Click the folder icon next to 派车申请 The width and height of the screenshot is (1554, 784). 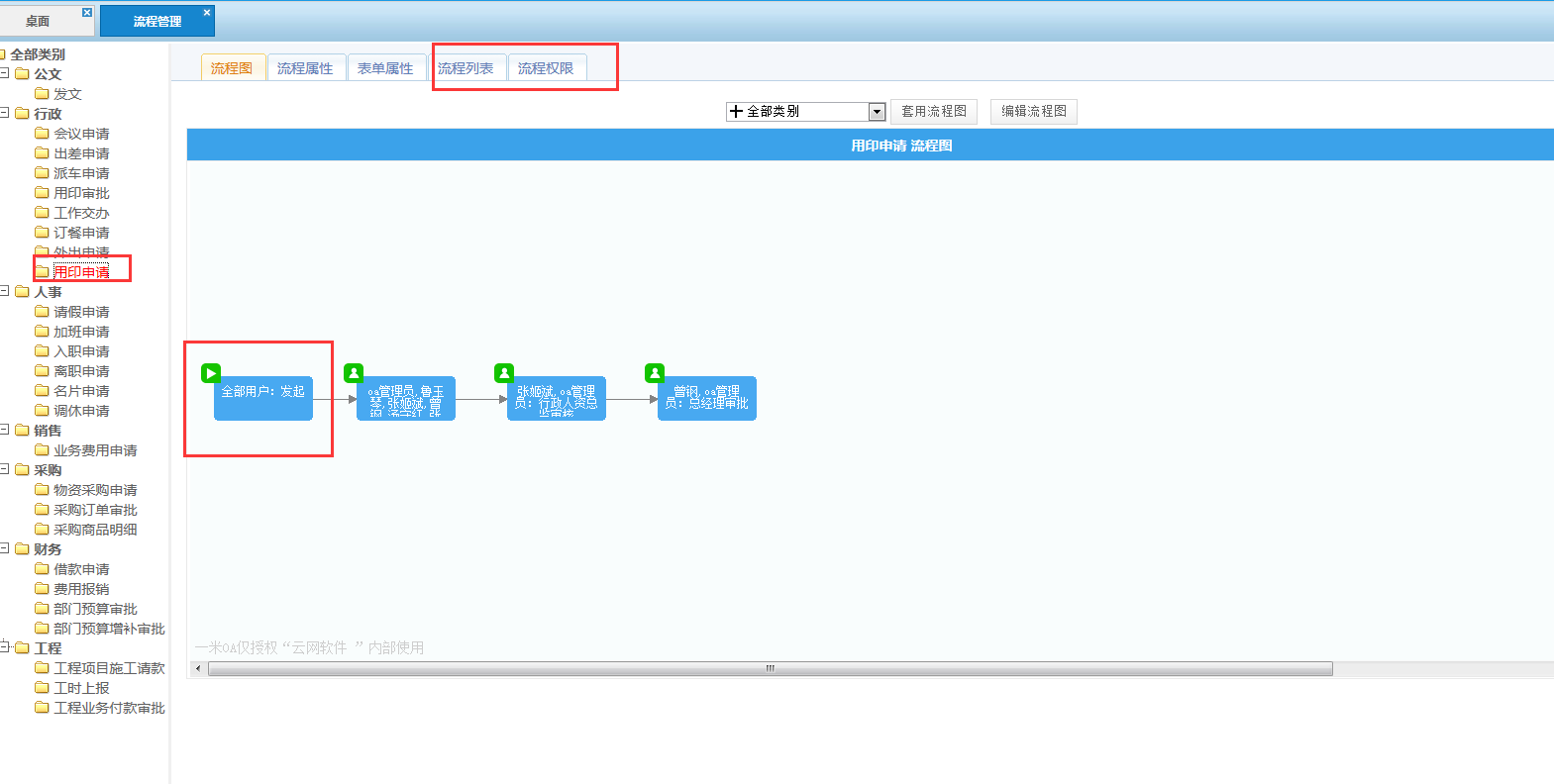point(42,172)
